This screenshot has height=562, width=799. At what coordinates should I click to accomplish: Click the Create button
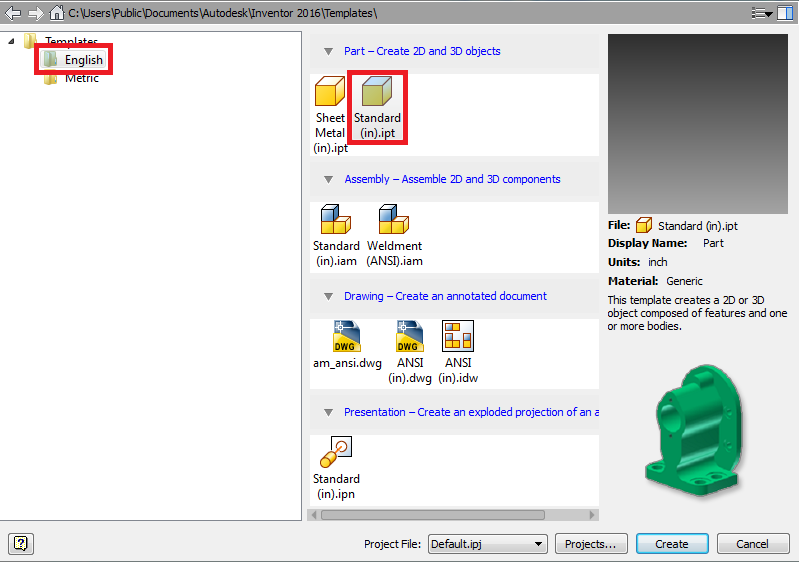672,544
